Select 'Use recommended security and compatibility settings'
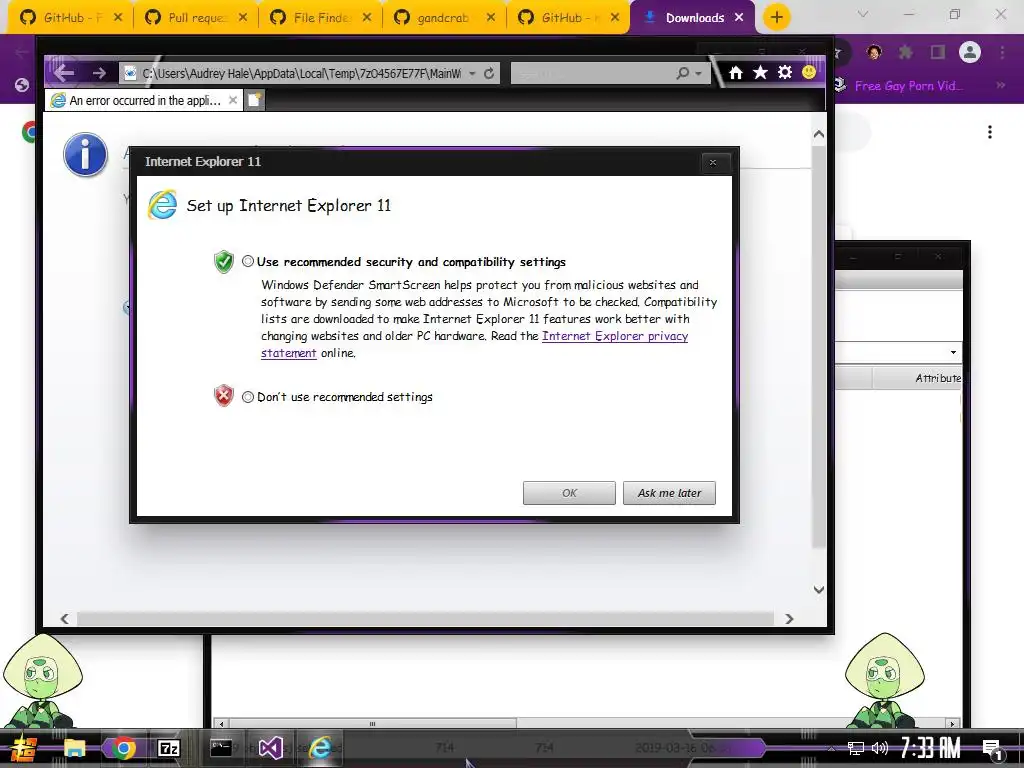1024x768 pixels. (x=248, y=261)
